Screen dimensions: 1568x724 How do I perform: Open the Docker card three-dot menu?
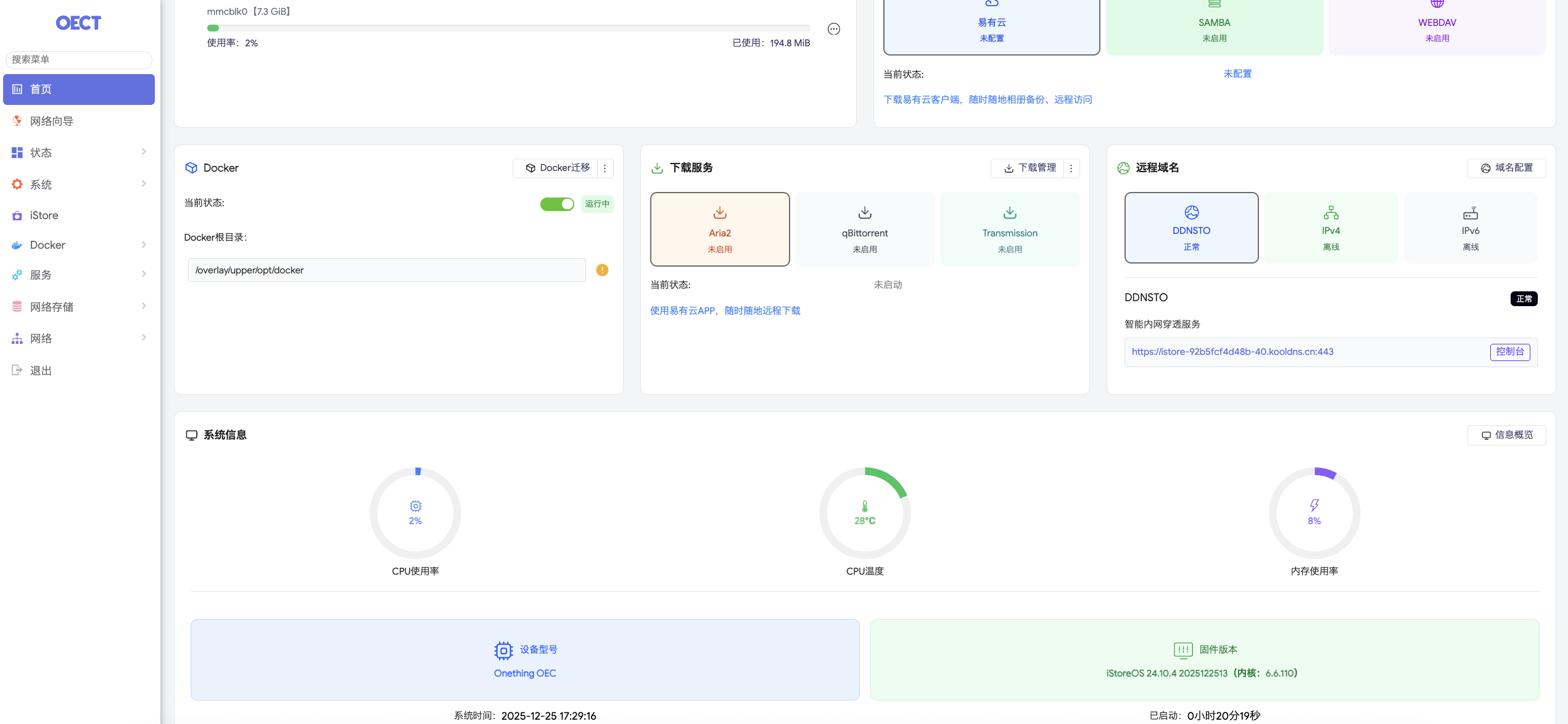pos(605,168)
